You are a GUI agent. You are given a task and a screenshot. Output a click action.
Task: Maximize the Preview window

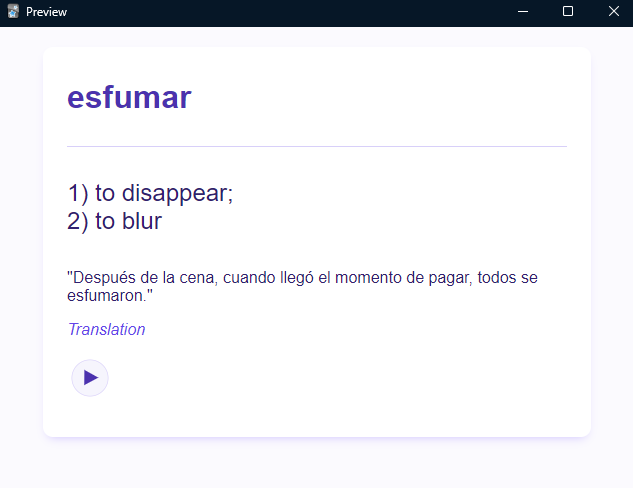(x=568, y=11)
